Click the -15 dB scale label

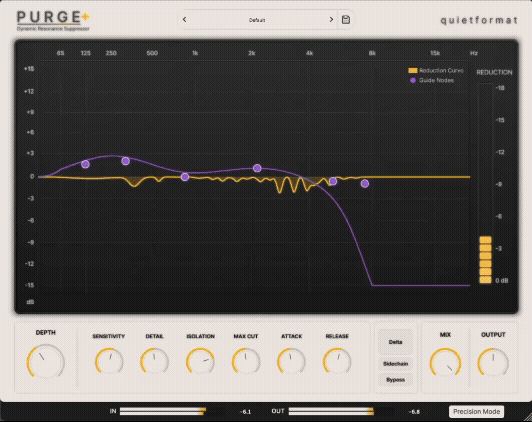30,285
